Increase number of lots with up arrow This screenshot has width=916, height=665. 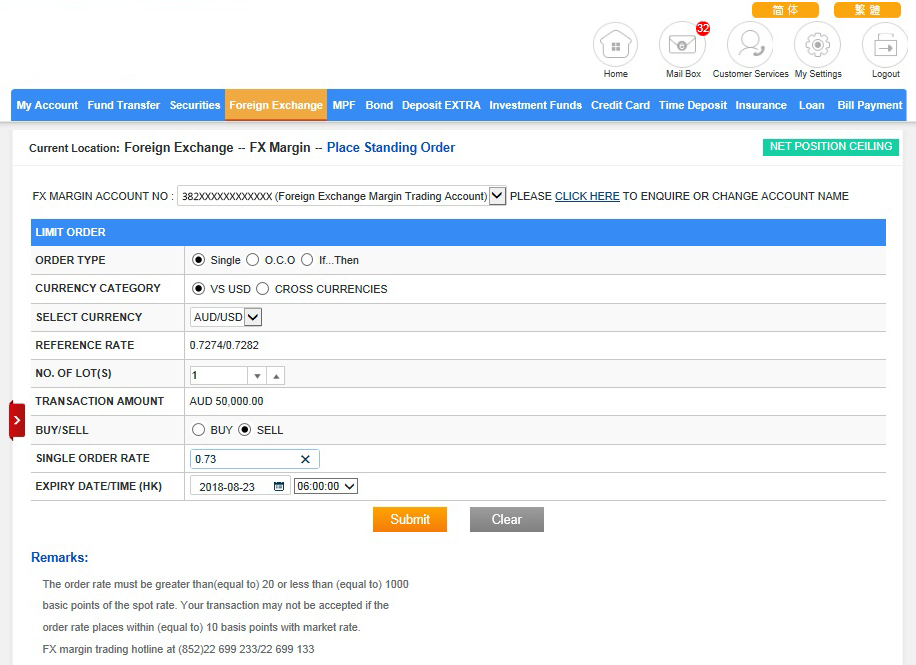276,376
